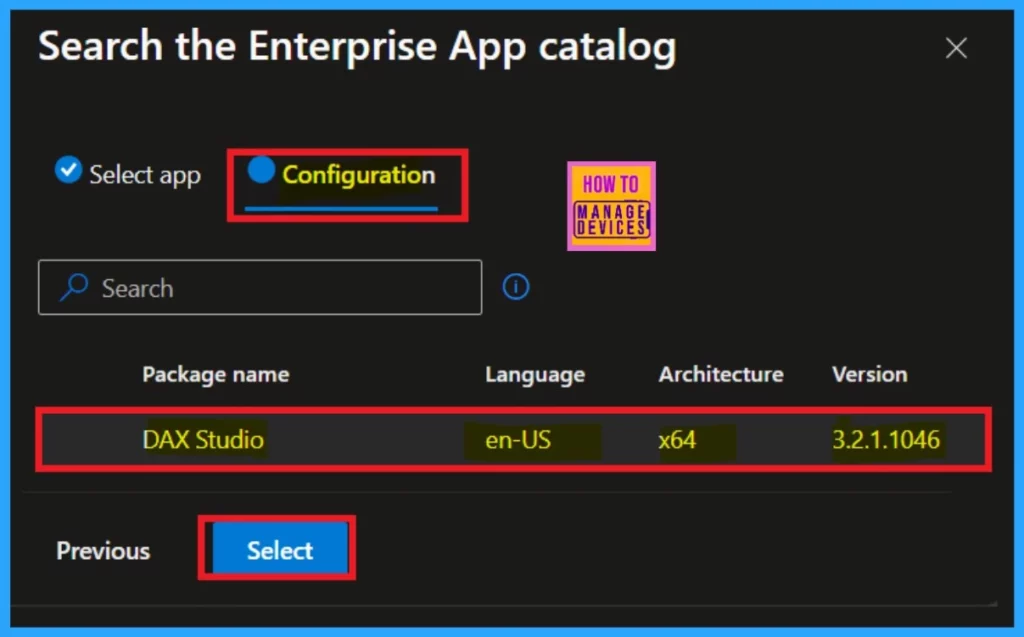Screen dimensions: 1024x637
Task: Confirm with the Select button
Action: [x=280, y=549]
